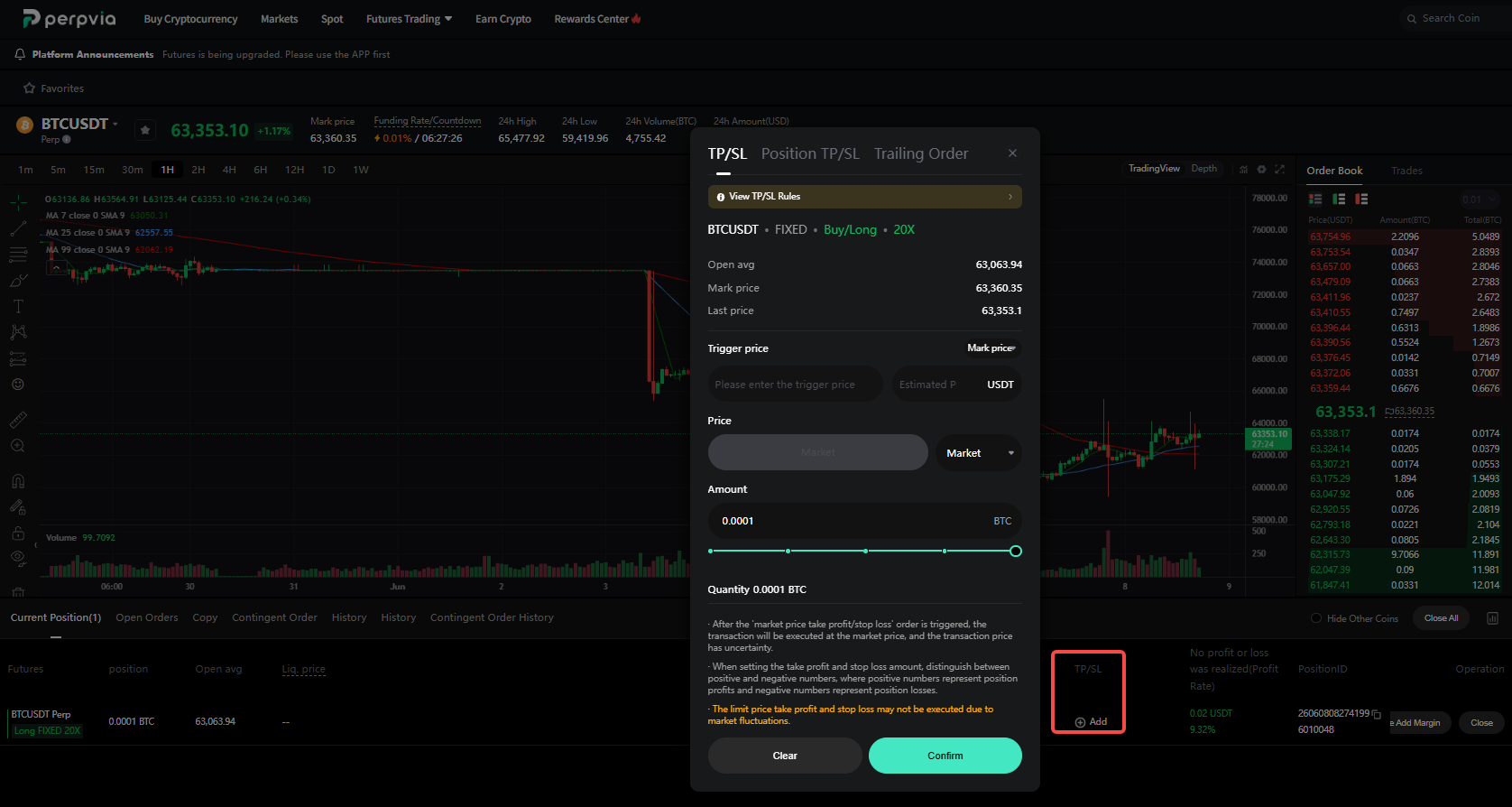
Task: Show sell orders only view
Action: point(1361,199)
